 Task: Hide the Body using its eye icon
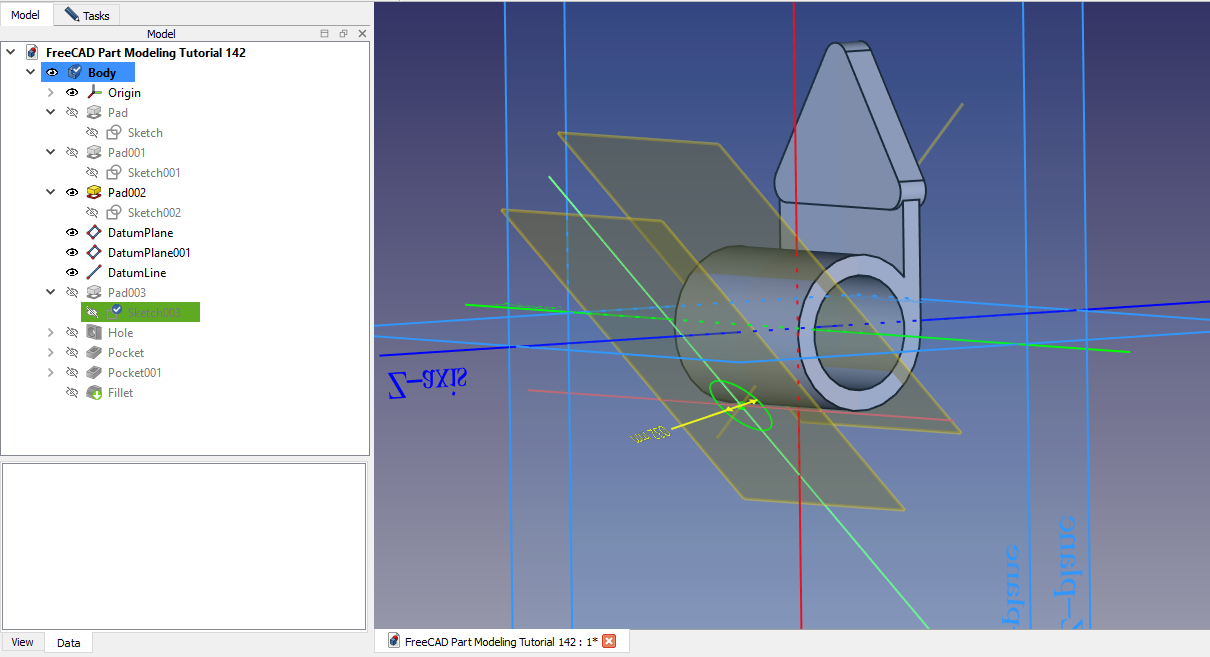coord(52,73)
